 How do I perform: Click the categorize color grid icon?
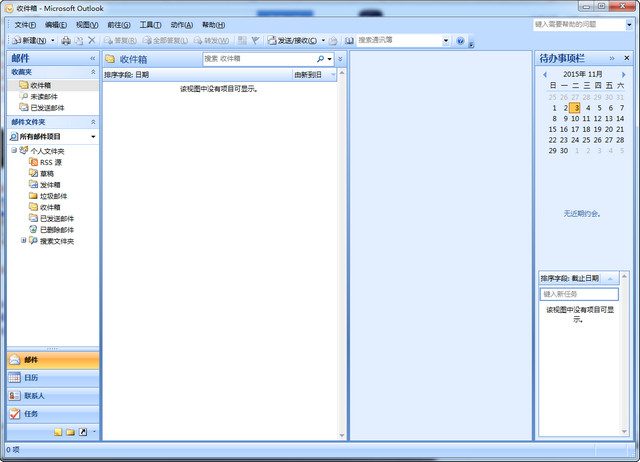pyautogui.click(x=242, y=40)
